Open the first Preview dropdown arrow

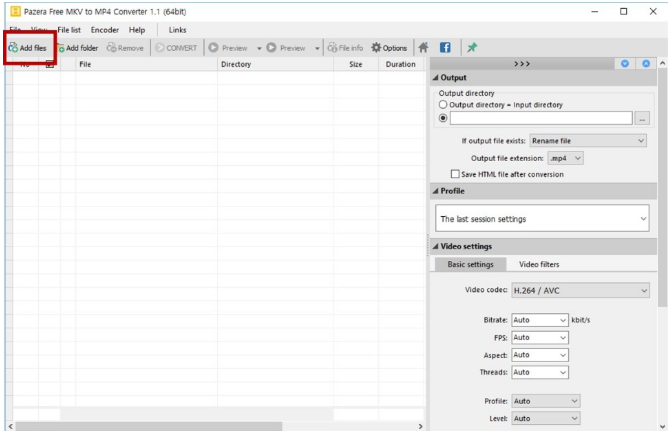(x=259, y=48)
